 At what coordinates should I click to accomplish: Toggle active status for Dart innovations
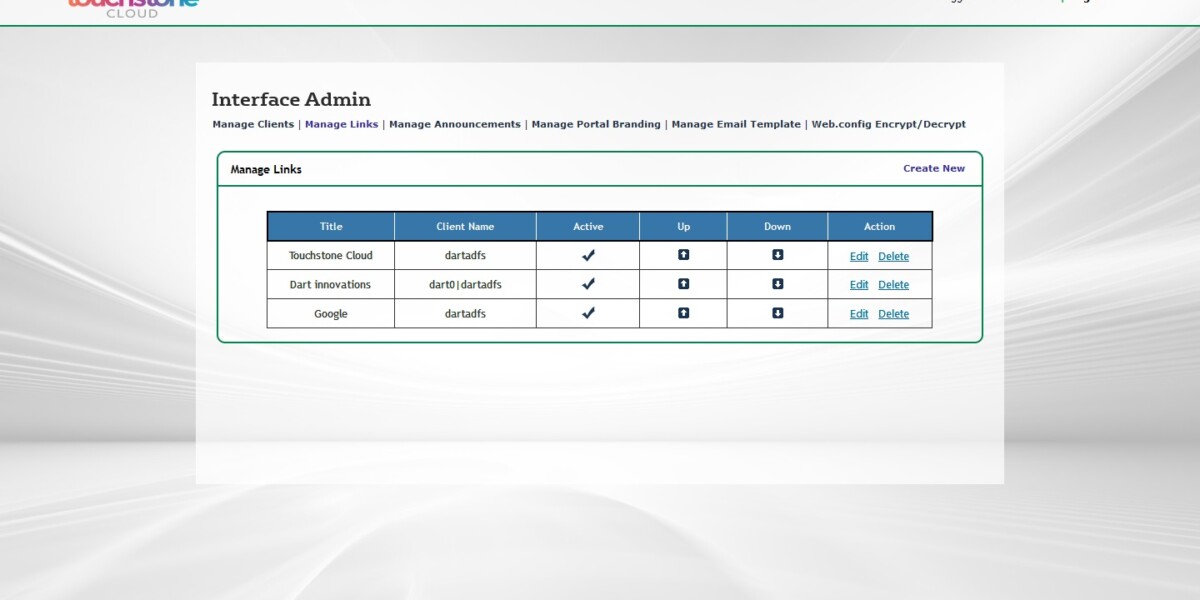(x=587, y=284)
